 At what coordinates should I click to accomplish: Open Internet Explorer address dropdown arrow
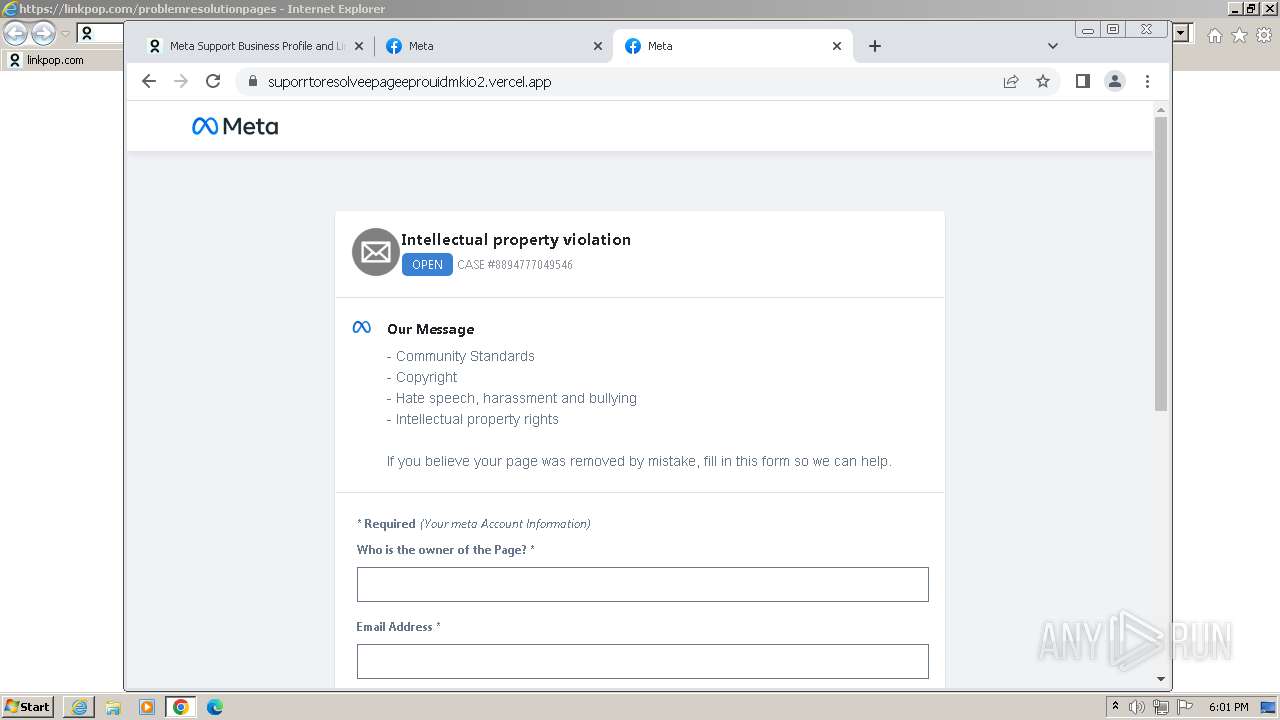coord(1182,33)
